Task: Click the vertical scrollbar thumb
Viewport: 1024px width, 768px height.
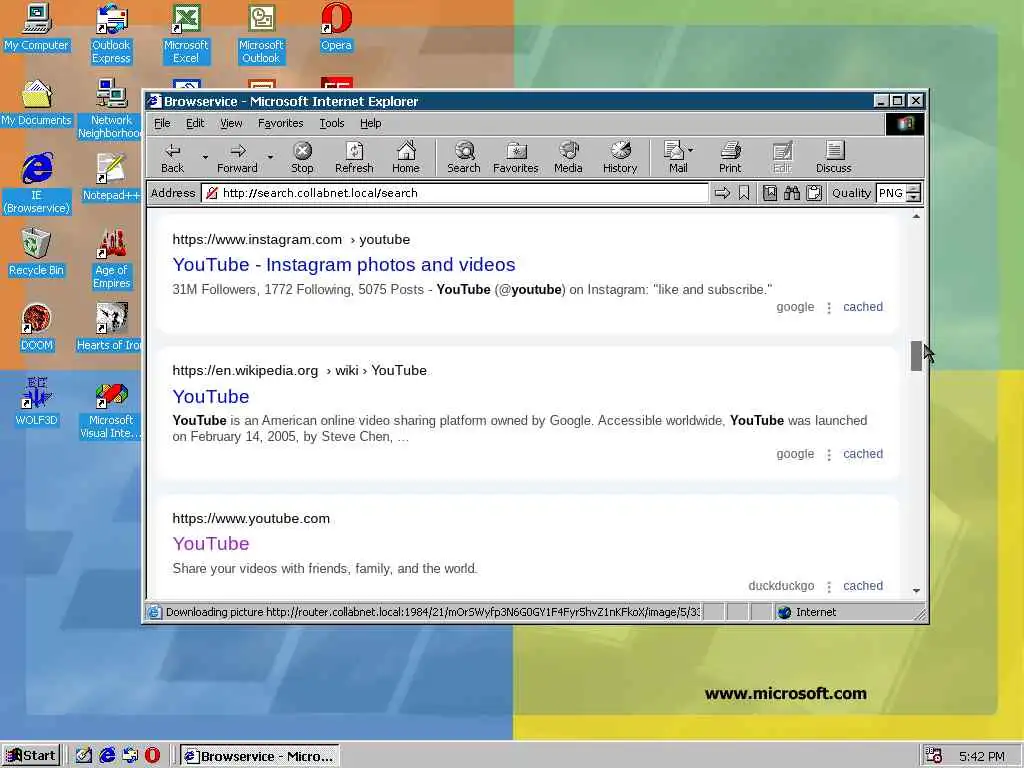Action: (916, 356)
